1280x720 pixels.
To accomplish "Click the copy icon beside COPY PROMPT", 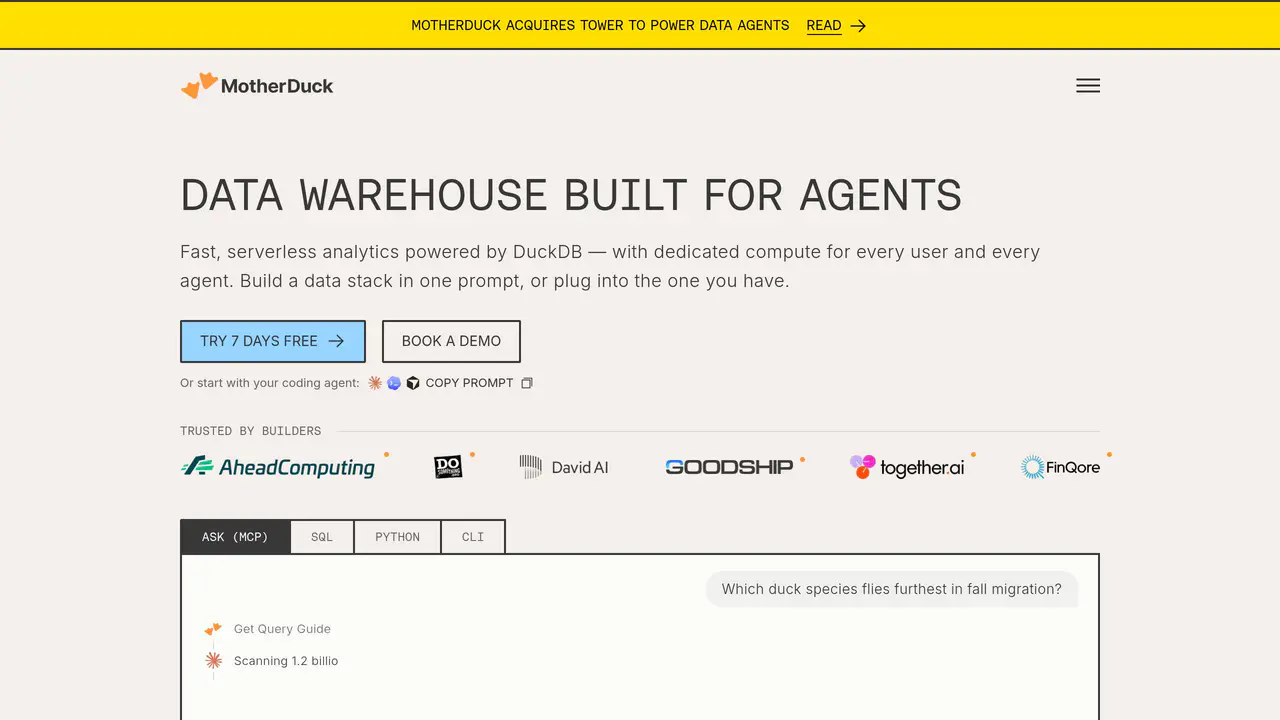I will (x=527, y=383).
